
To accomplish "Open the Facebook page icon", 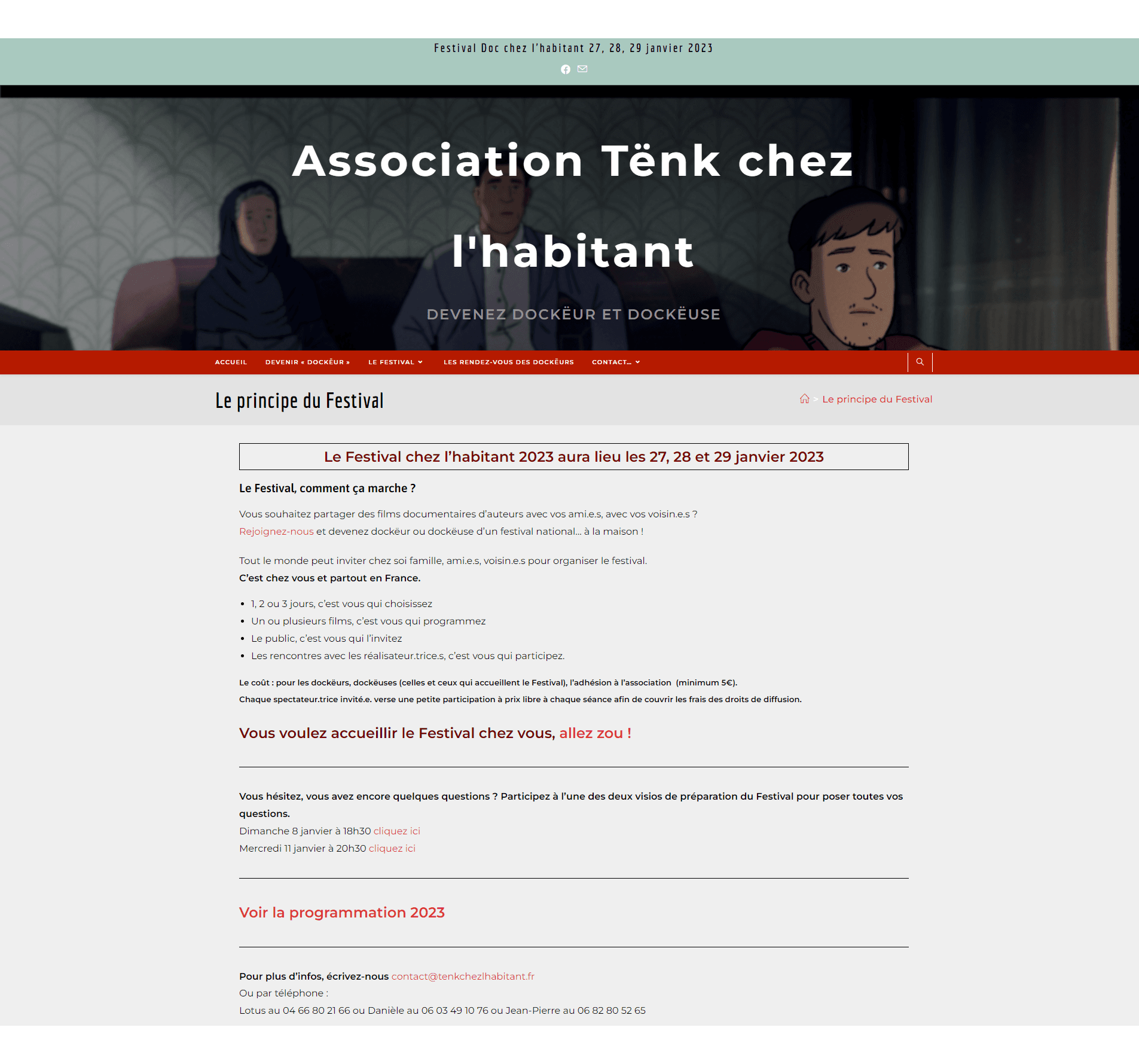I will (566, 69).
